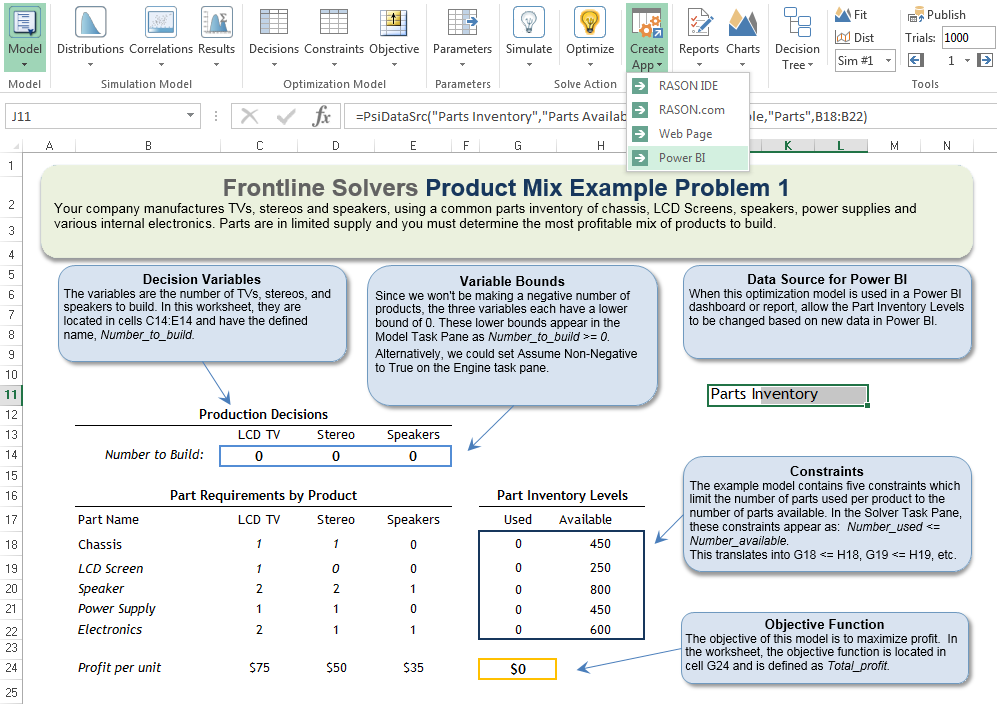997x704 pixels.
Task: Expand the Distributions dropdown arrow
Action: (90, 64)
